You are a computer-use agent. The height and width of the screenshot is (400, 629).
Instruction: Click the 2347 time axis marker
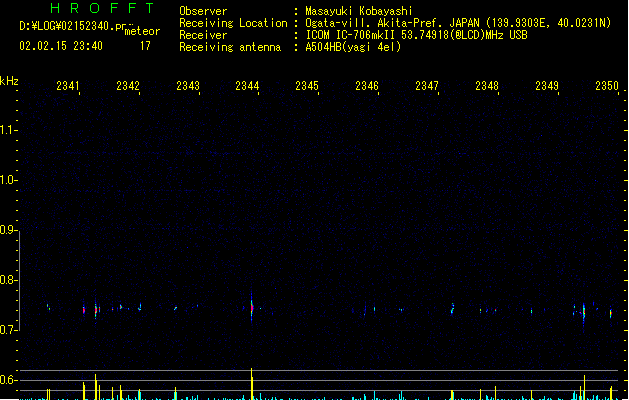coord(427,86)
